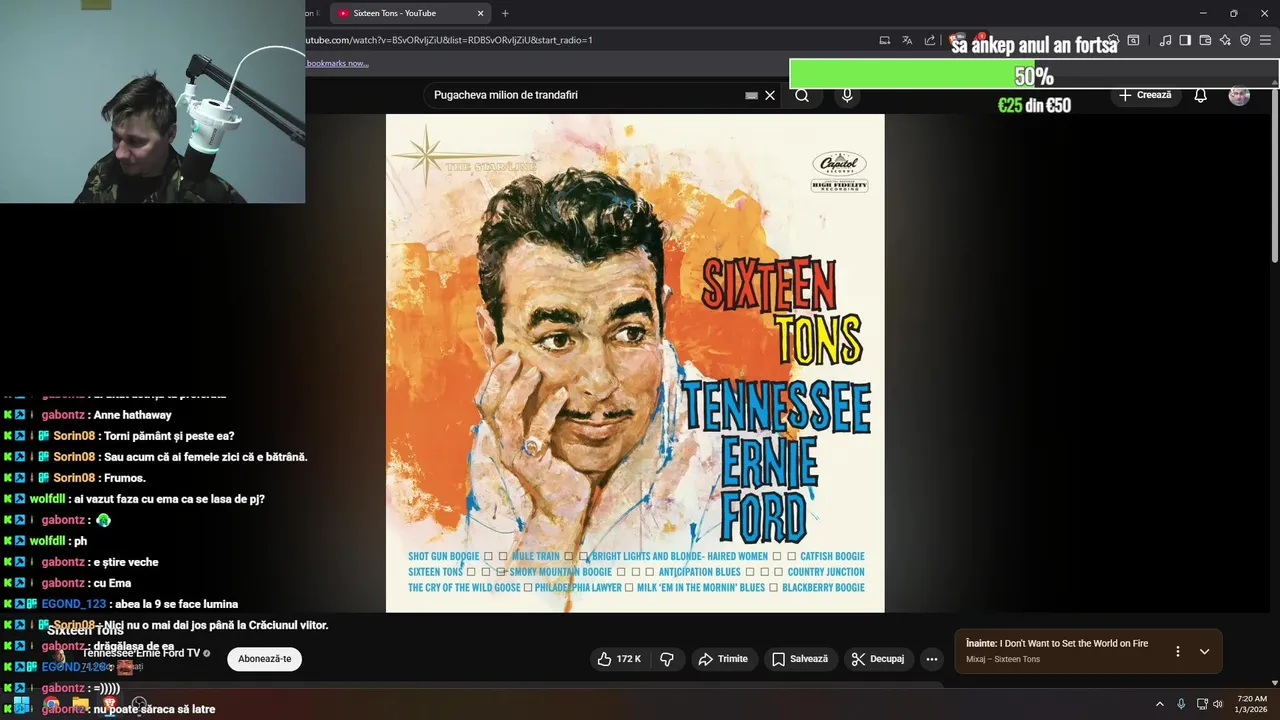Click chat message 'Torni pământ și peste ea?'
Screen dimensions: 1280x720
pos(169,436)
